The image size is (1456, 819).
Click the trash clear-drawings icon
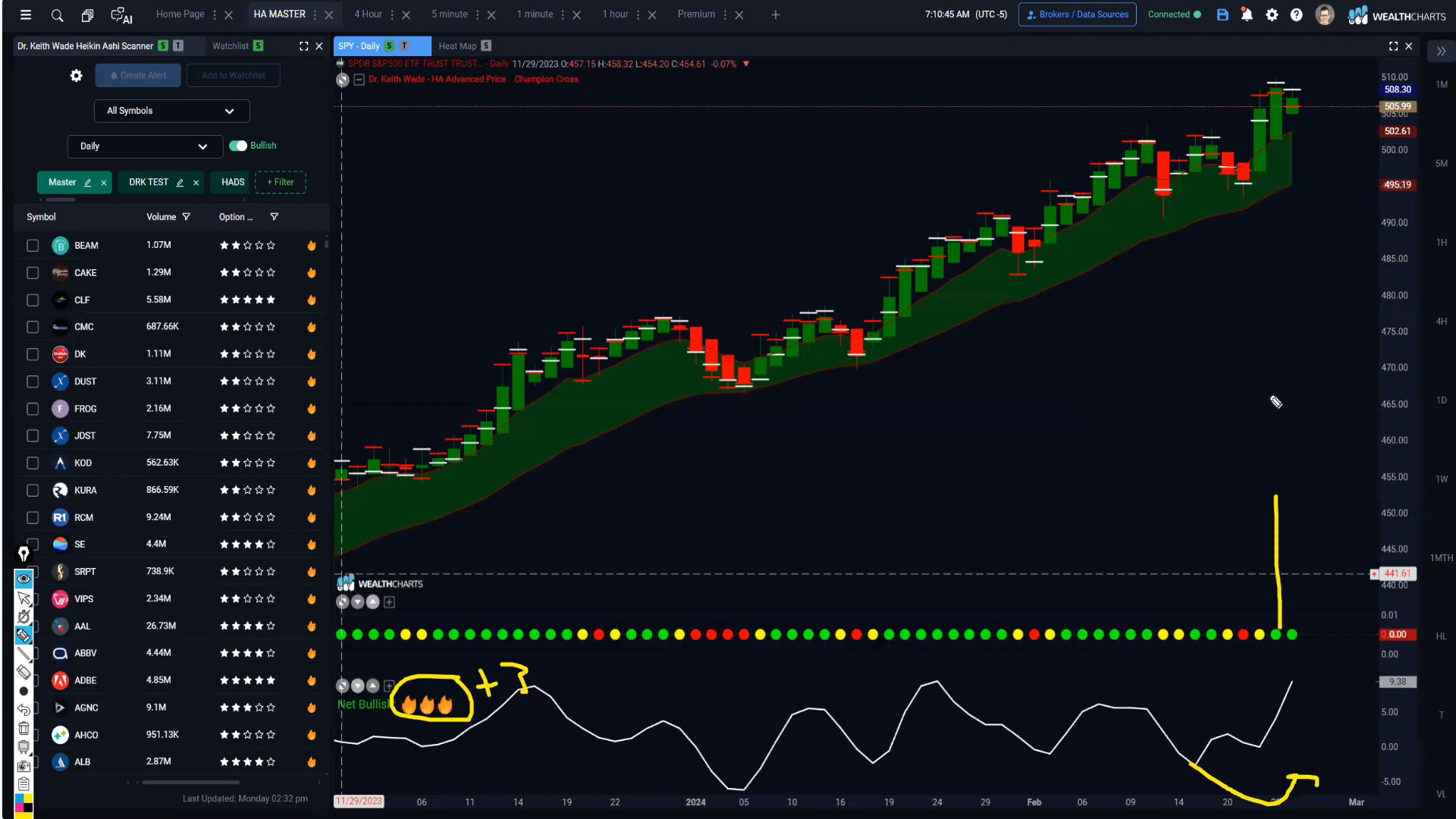24,728
